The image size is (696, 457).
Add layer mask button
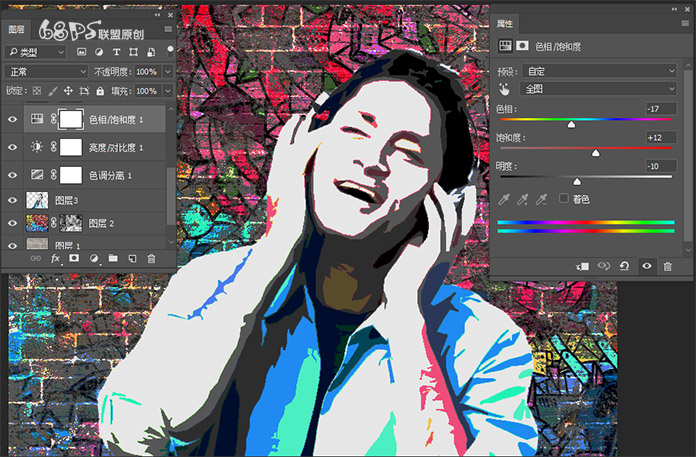click(74, 258)
